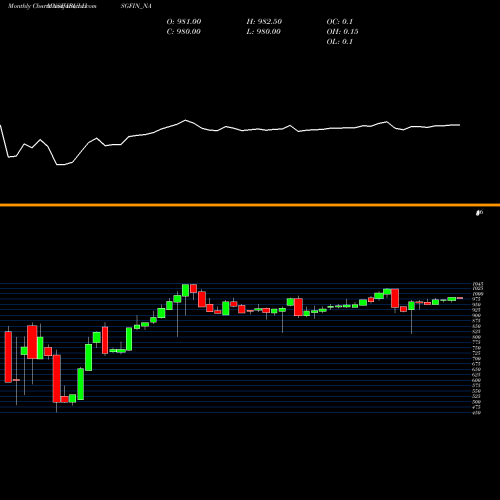The height and width of the screenshot is (500, 500).
Task: Click the 1000 price axis label
Action: 478,294
